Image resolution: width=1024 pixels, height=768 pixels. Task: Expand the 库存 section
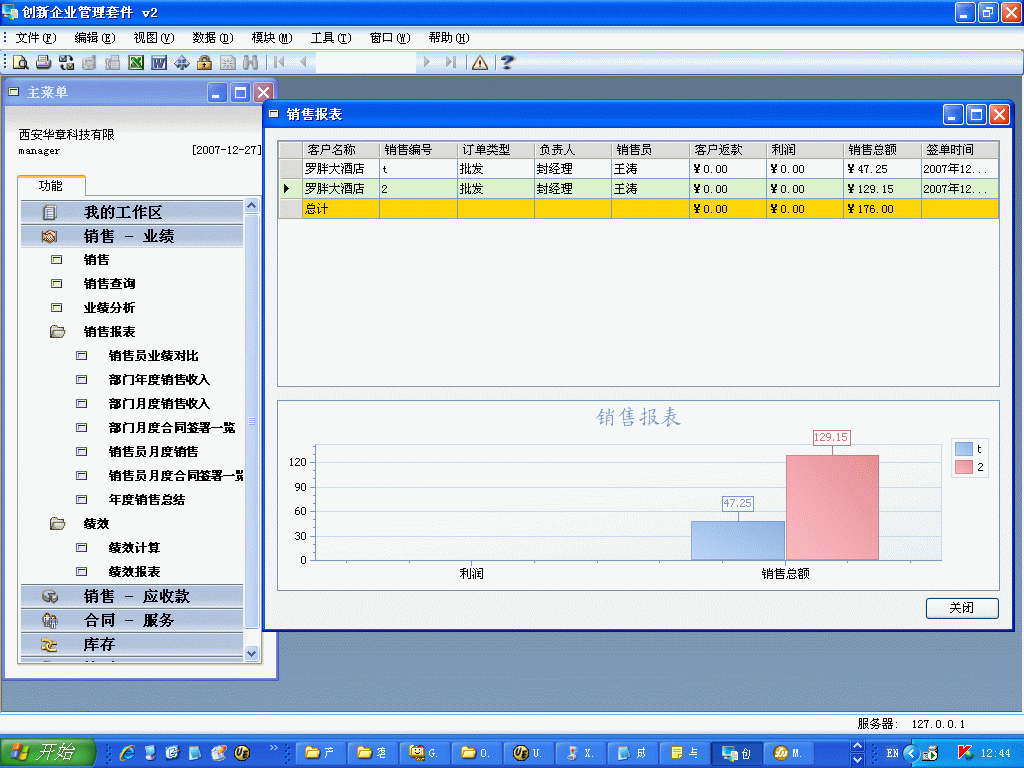[132, 645]
